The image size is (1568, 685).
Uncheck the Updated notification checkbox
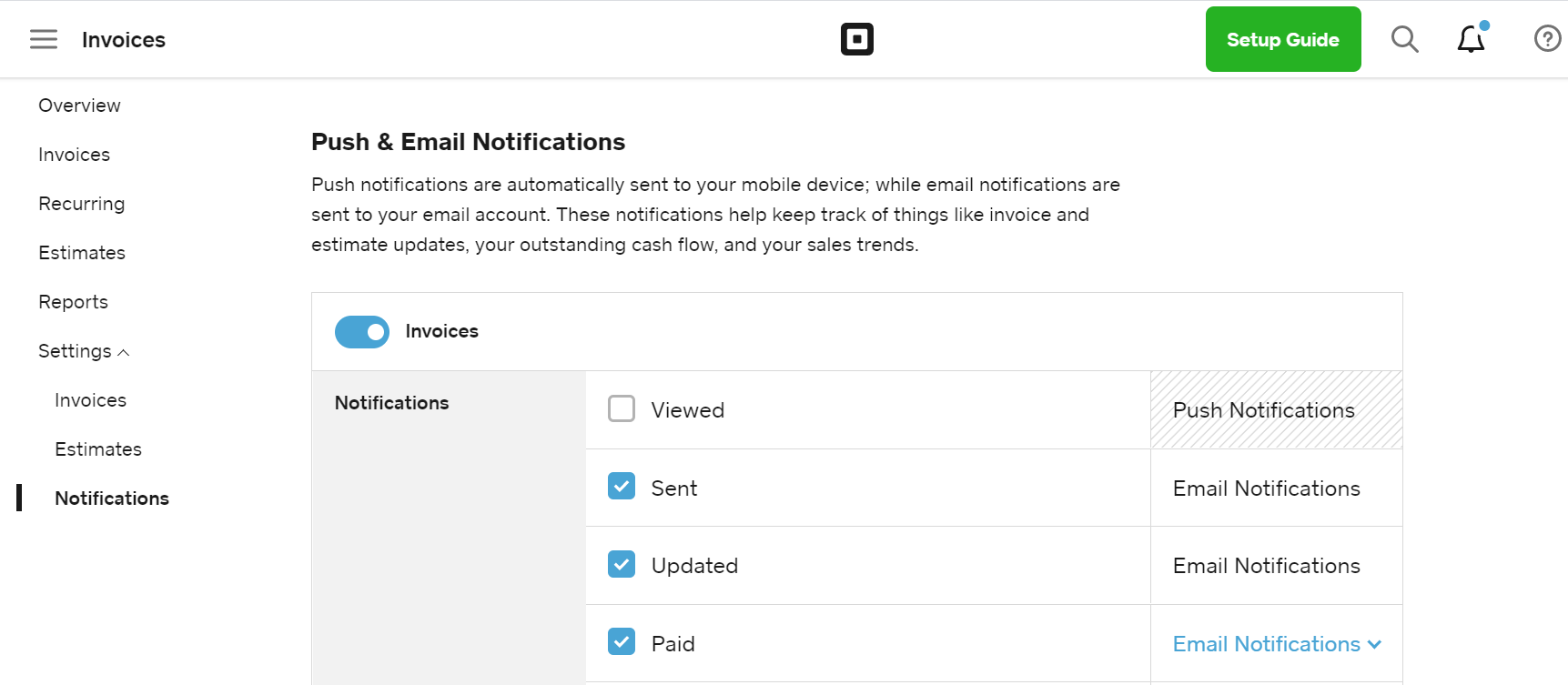[x=622, y=565]
